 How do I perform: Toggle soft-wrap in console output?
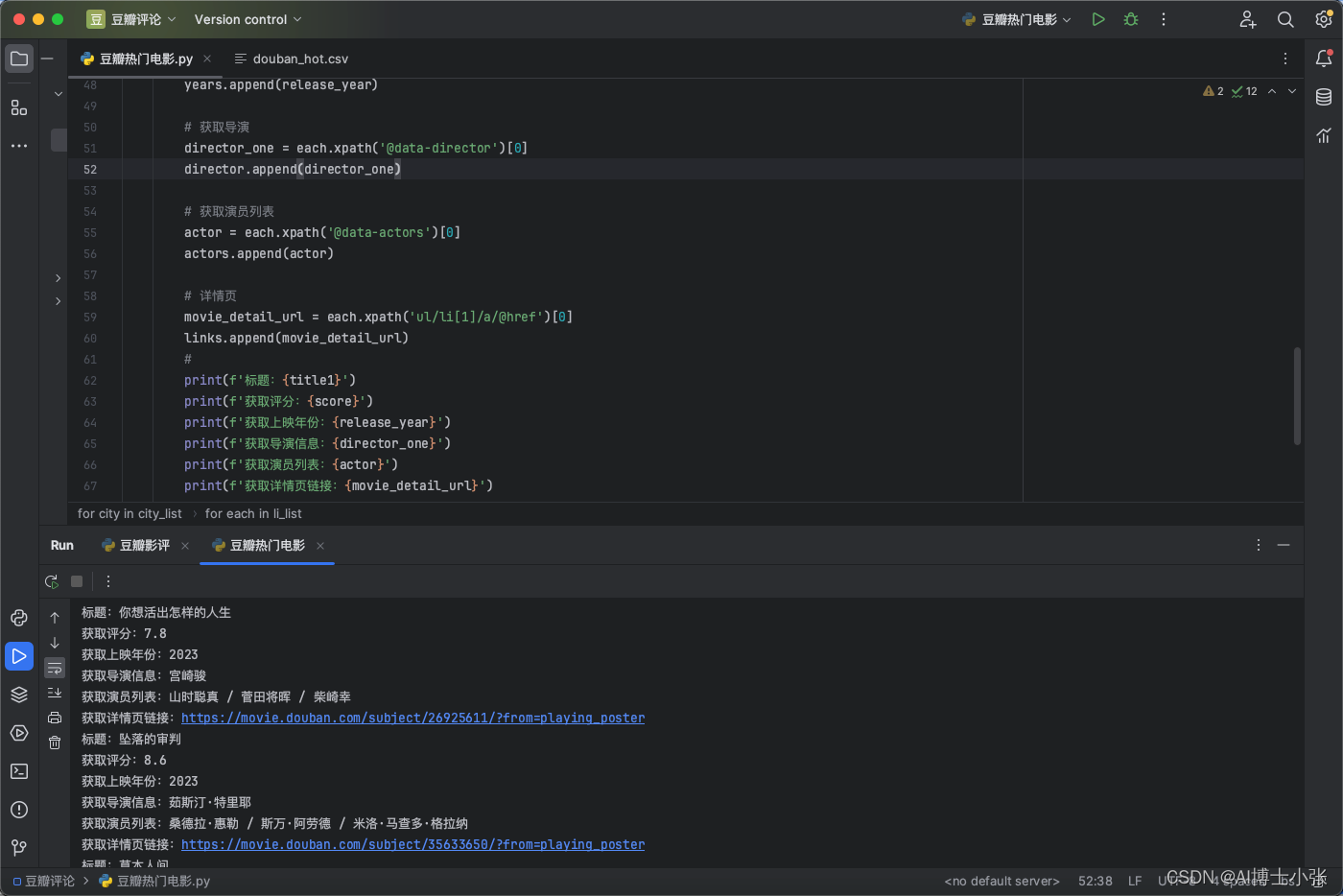55,668
